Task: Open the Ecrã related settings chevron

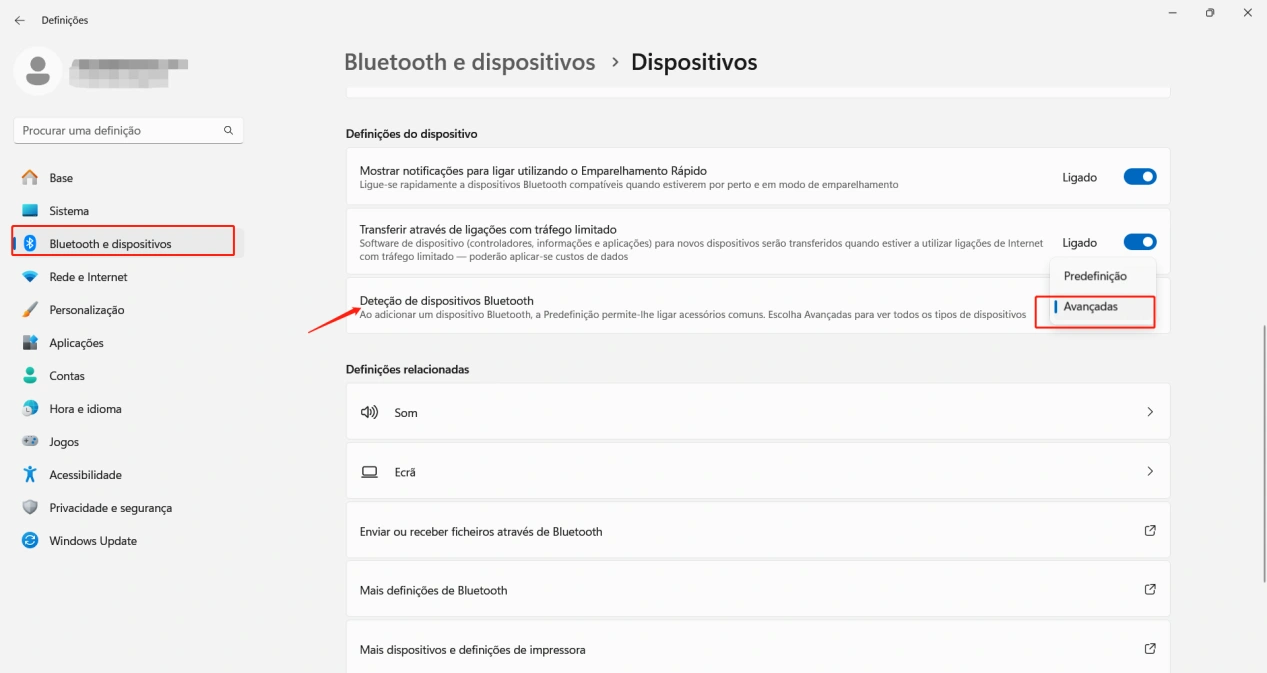Action: point(1150,472)
